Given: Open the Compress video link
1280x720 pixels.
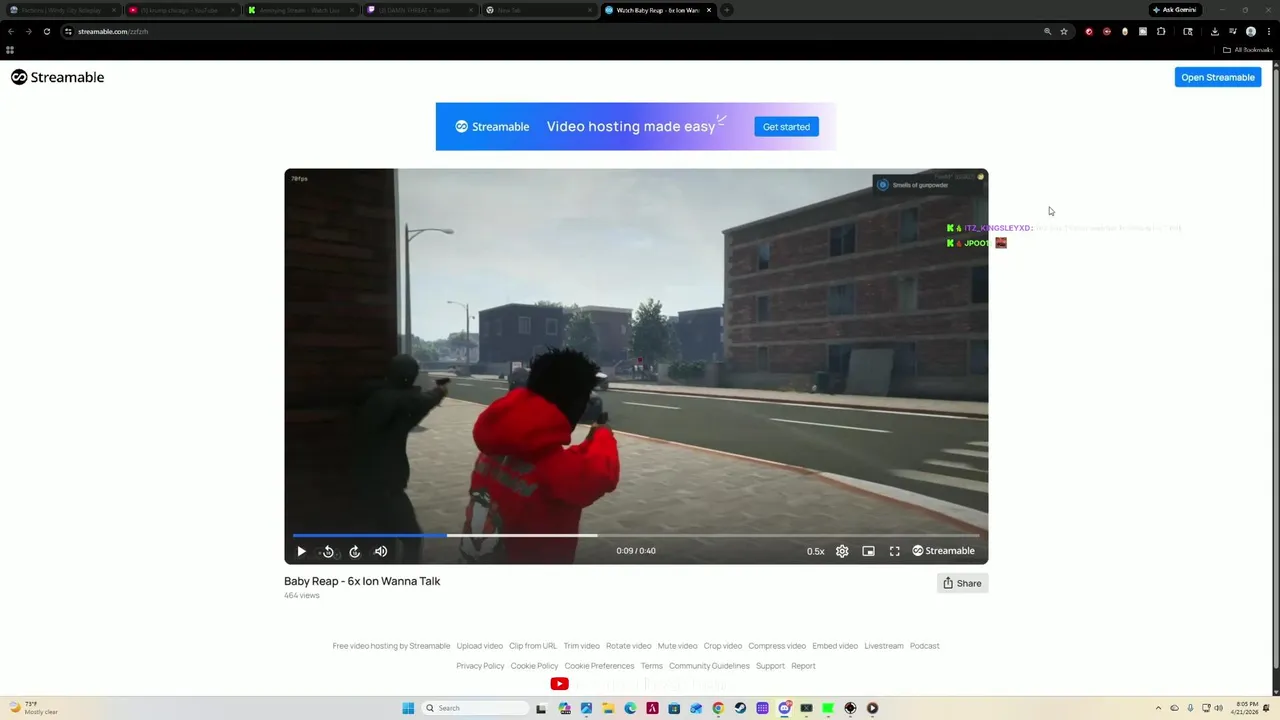Looking at the screenshot, I should click(x=777, y=646).
